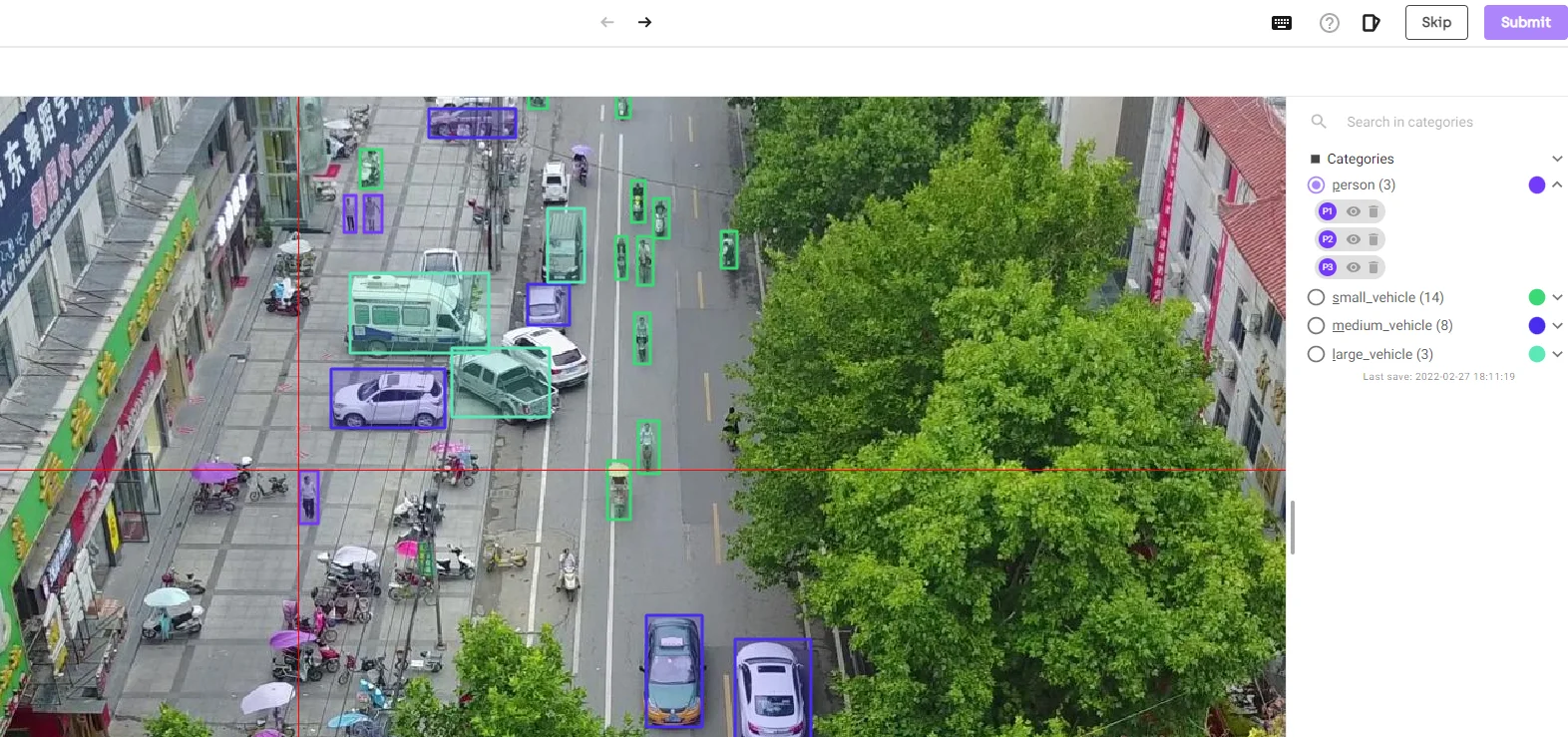The height and width of the screenshot is (737, 1568).
Task: Click the Categories heading text
Action: (1361, 159)
